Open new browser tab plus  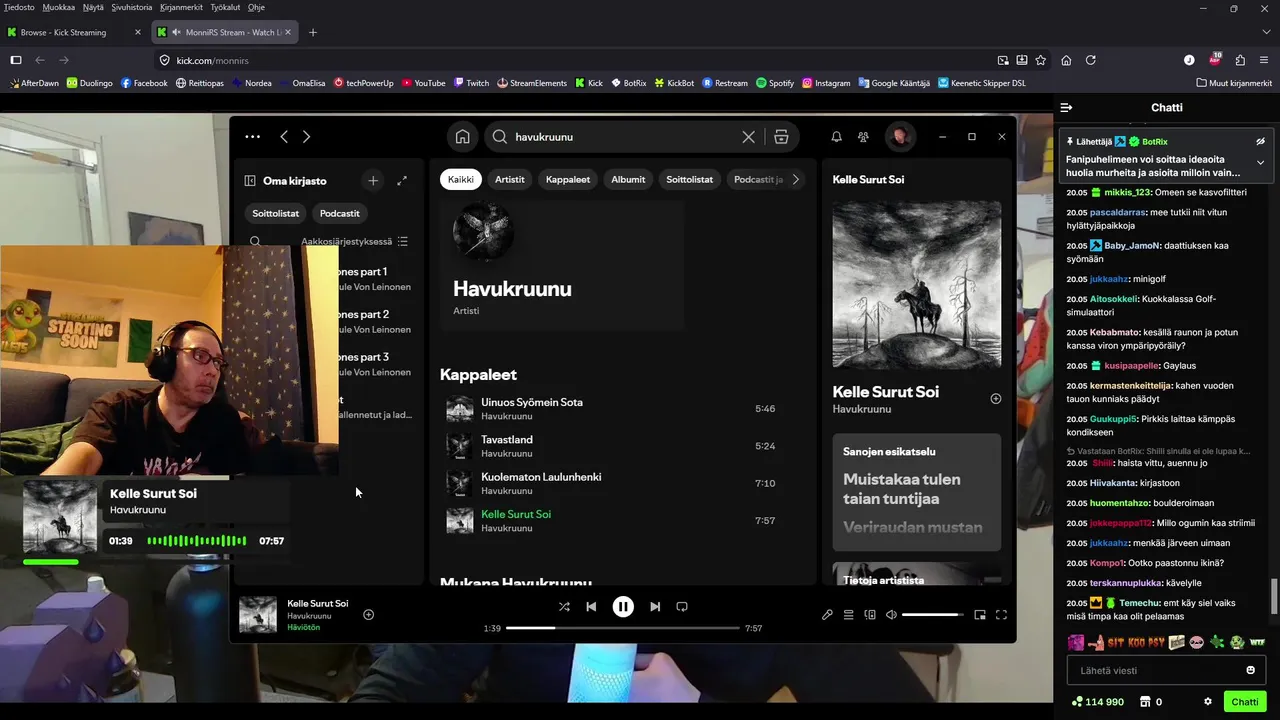(x=313, y=32)
